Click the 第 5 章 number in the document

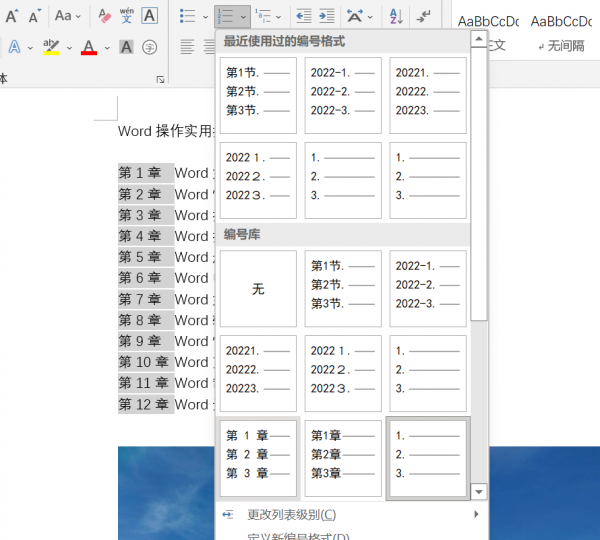tap(140, 257)
